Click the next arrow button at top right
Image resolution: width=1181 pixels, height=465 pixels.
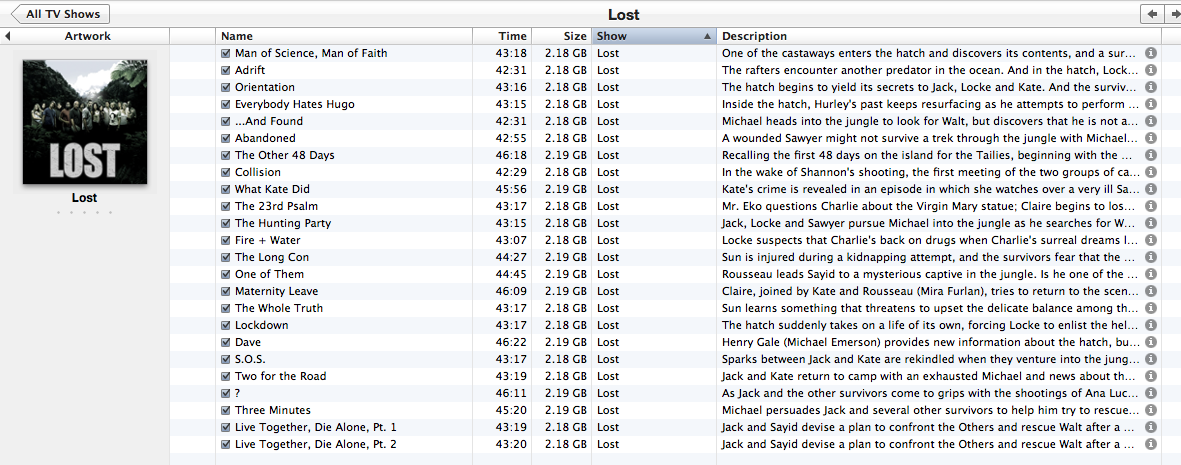click(x=1172, y=14)
